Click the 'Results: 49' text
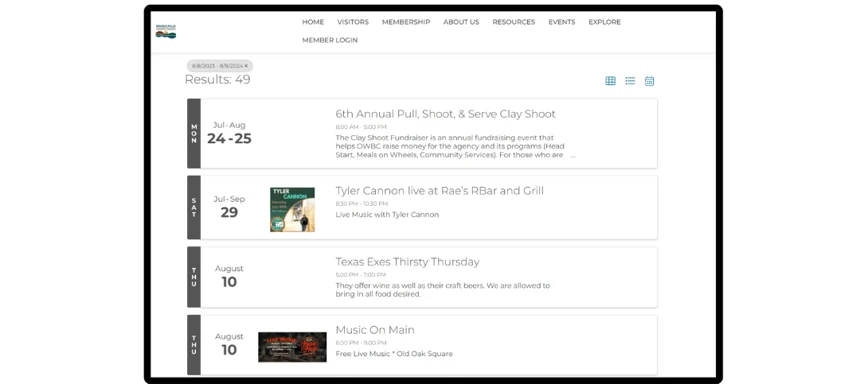The image size is (860, 384). [x=217, y=80]
